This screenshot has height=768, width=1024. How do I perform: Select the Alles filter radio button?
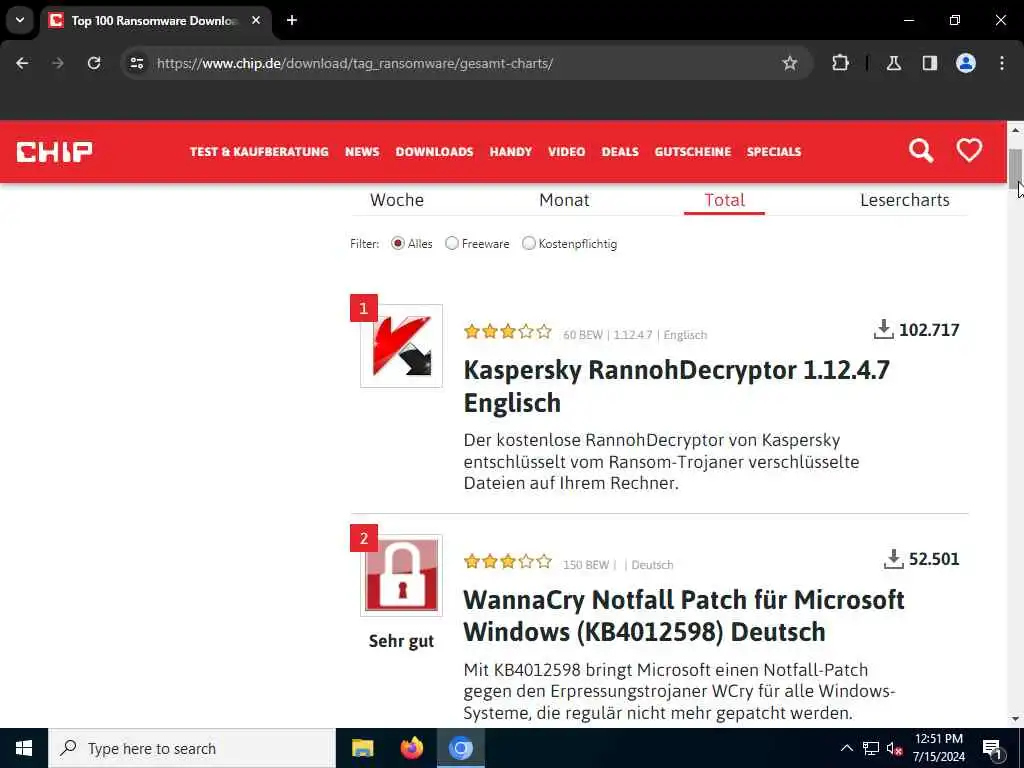pyautogui.click(x=398, y=244)
